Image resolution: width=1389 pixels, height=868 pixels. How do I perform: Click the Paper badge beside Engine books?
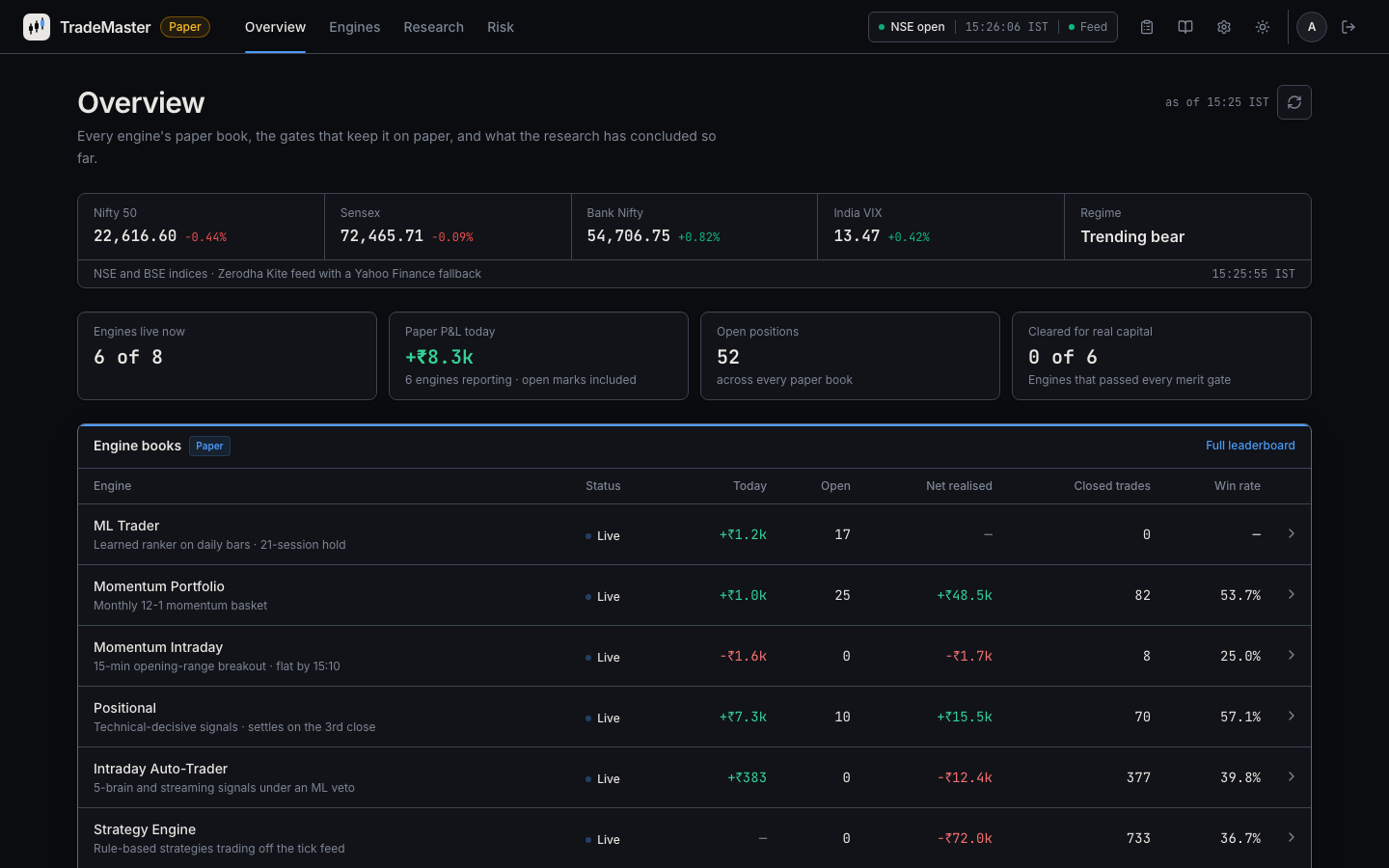pos(209,446)
